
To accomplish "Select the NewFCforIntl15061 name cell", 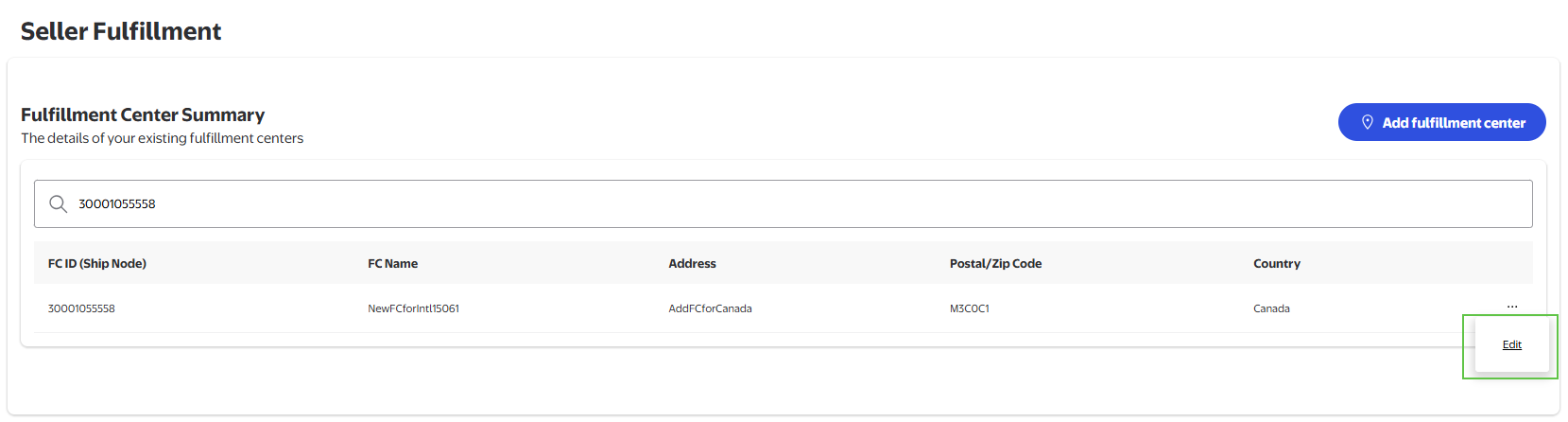I will (413, 308).
